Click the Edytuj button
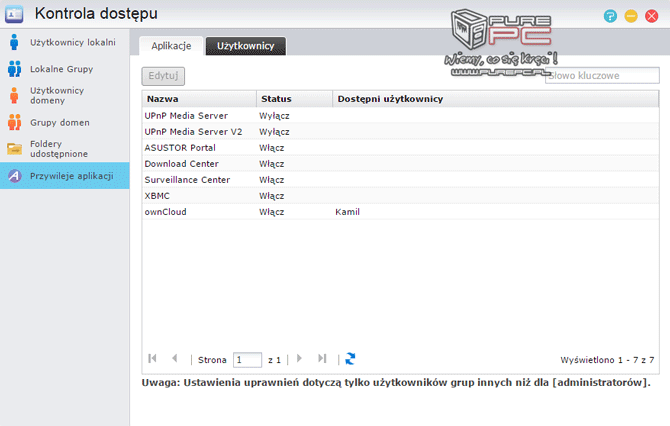Viewport: 670px width, 426px height. click(163, 76)
